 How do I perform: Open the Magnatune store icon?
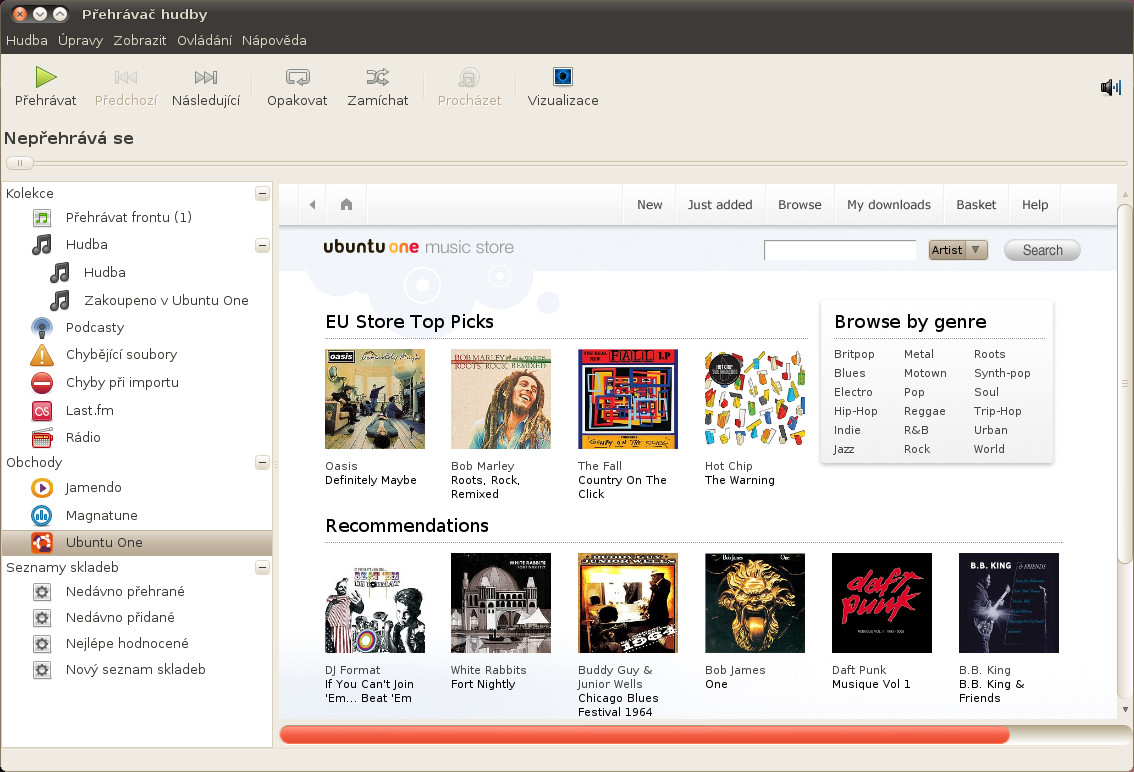pyautogui.click(x=42, y=516)
